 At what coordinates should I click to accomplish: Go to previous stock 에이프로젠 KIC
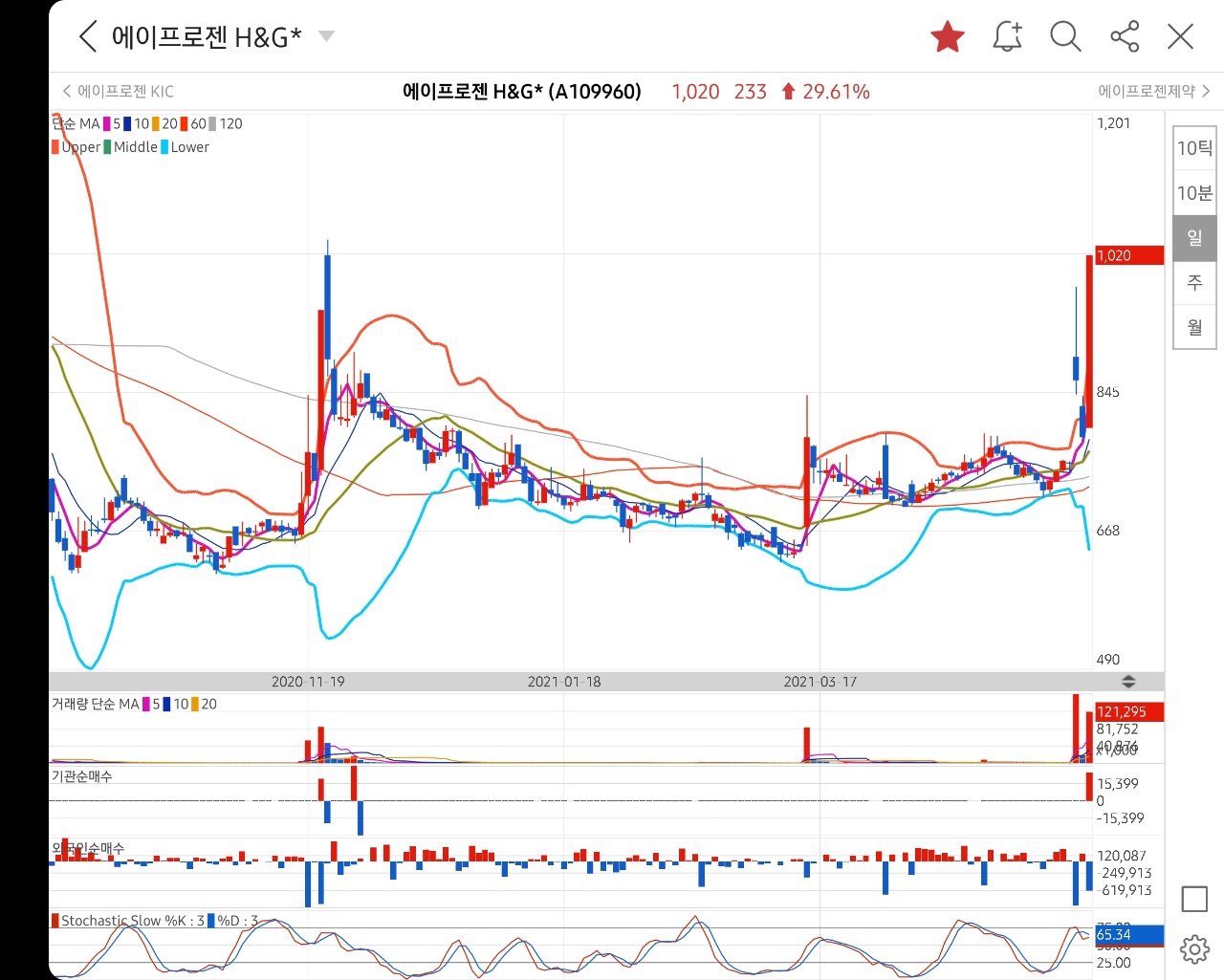(x=119, y=92)
